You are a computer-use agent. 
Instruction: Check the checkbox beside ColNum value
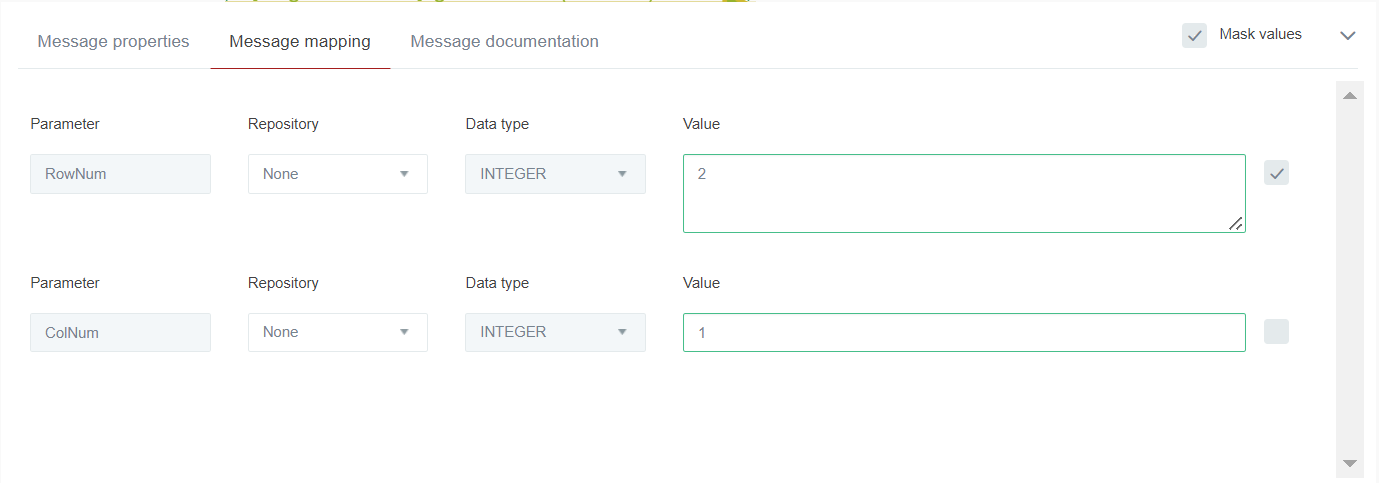coord(1276,332)
